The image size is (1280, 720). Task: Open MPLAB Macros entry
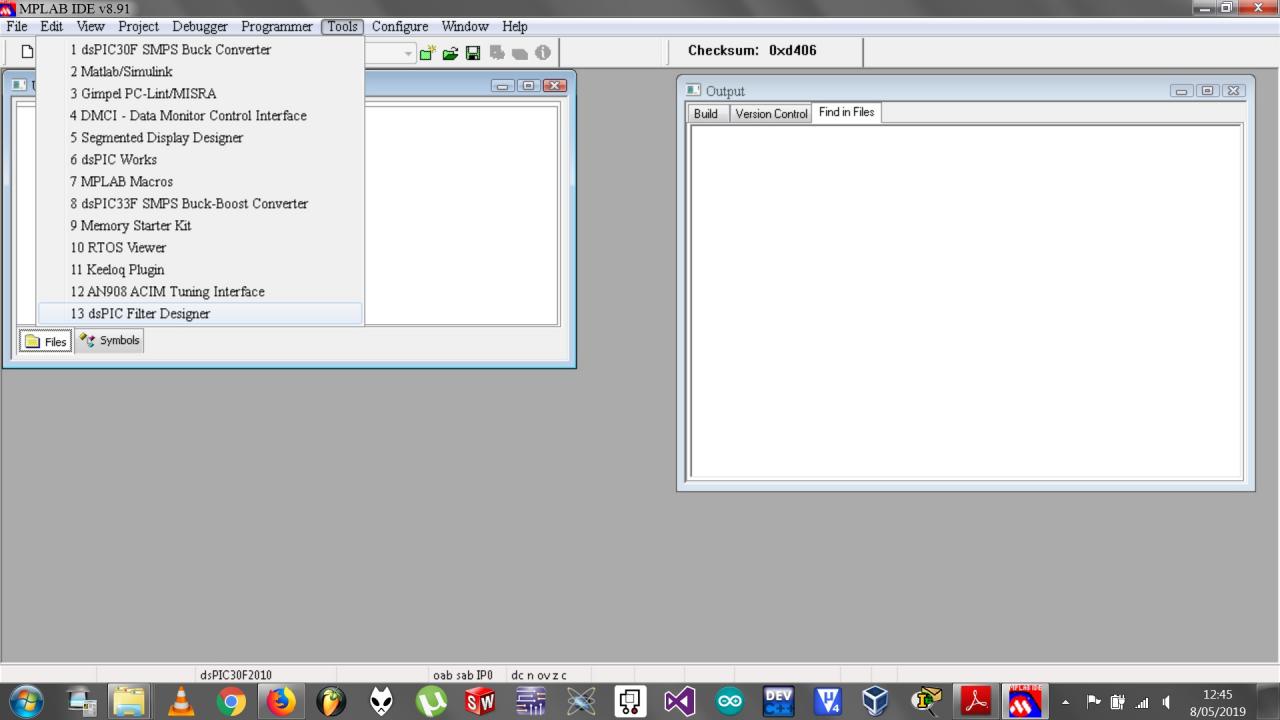click(x=200, y=182)
